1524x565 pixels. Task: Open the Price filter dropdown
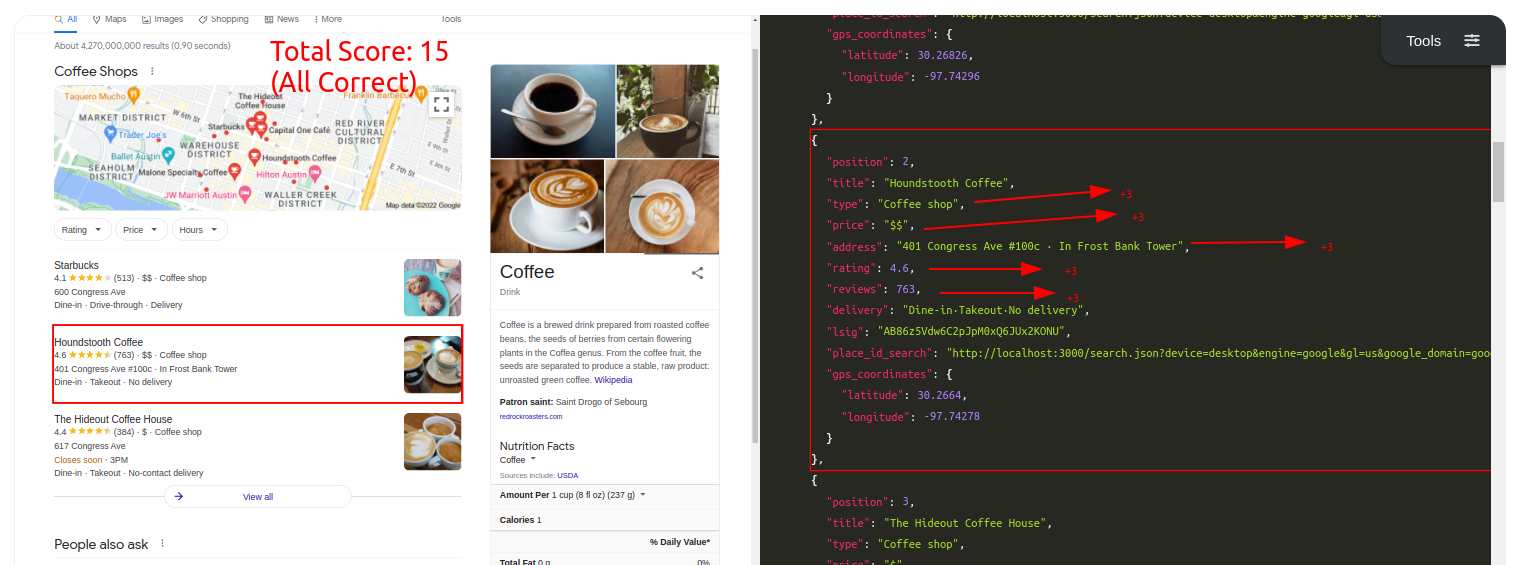pos(141,230)
